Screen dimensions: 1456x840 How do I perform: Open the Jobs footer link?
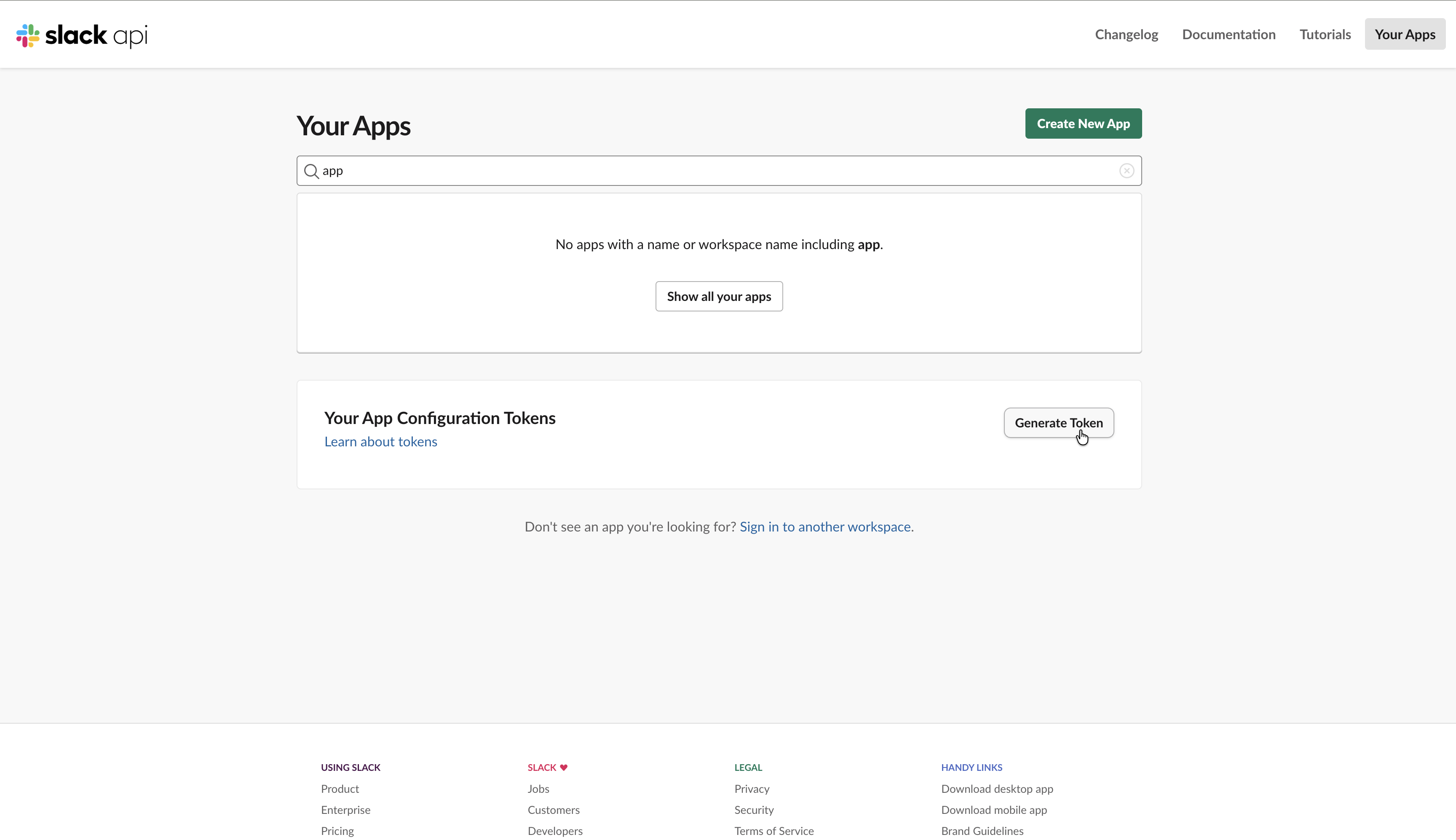point(538,789)
